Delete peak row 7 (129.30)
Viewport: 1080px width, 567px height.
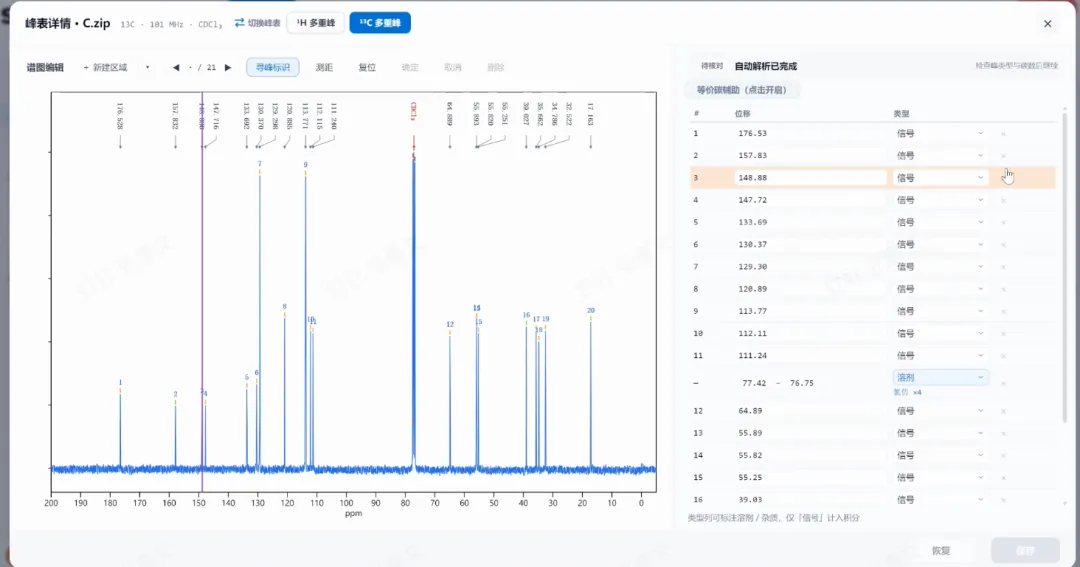(1004, 267)
